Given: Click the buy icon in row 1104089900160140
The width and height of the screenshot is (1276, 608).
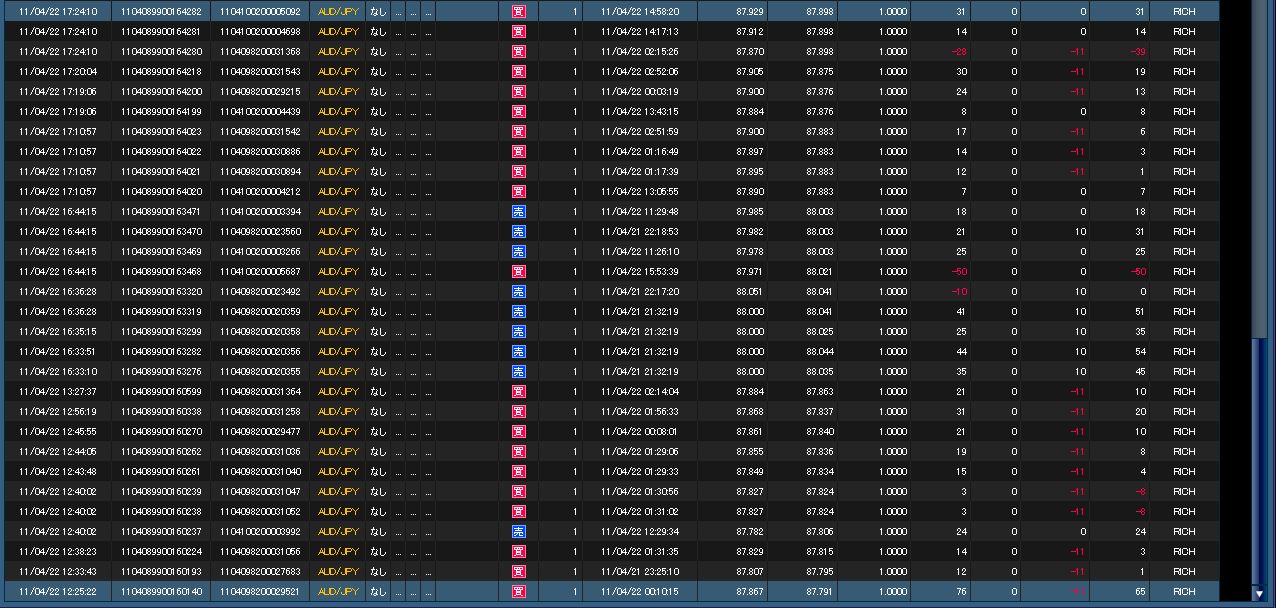Looking at the screenshot, I should (x=518, y=592).
